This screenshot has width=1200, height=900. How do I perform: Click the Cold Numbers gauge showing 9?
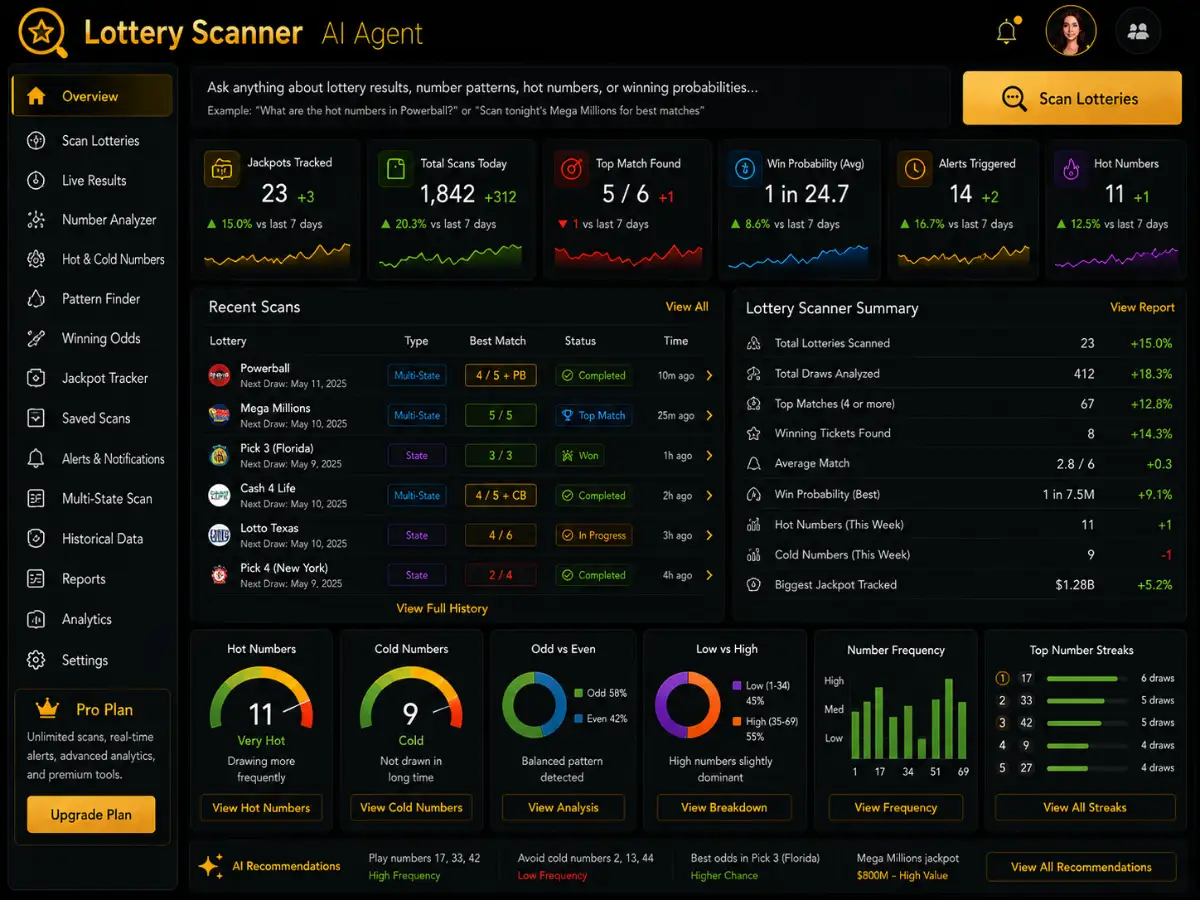tap(411, 699)
